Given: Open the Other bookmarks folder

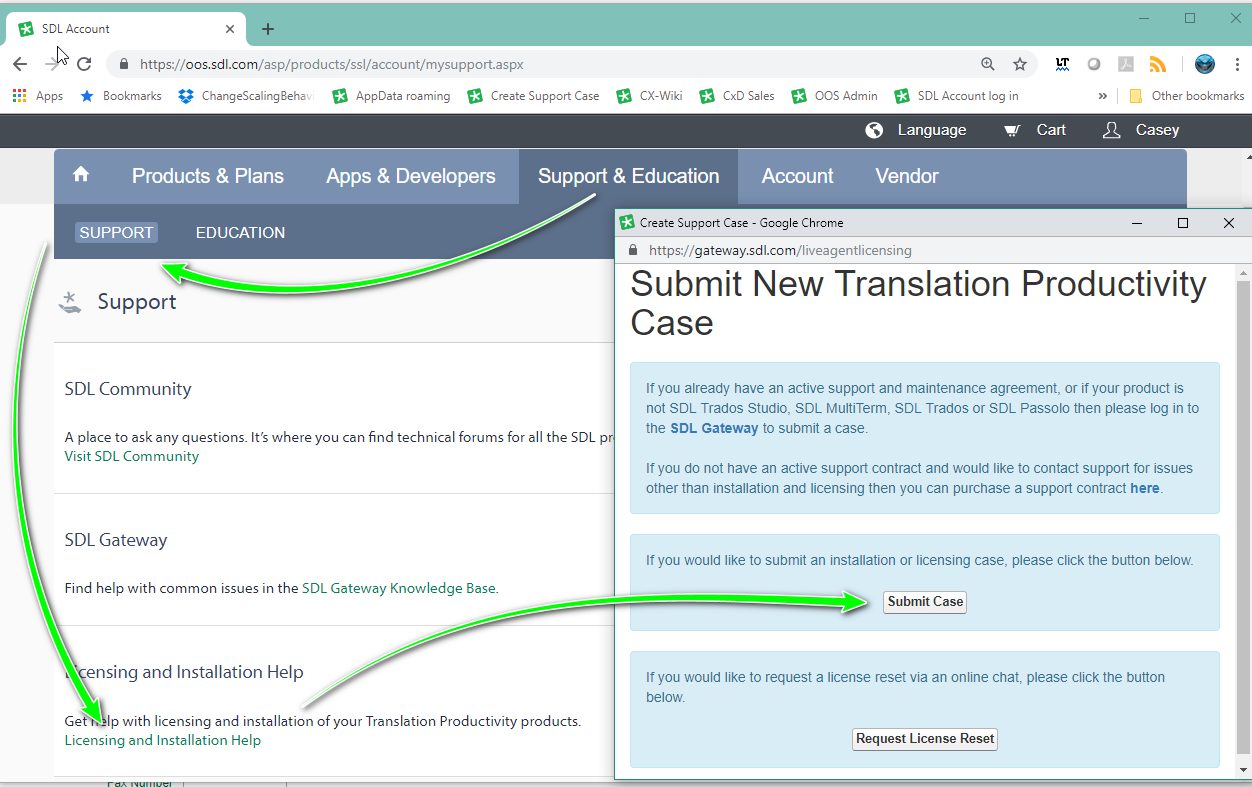Looking at the screenshot, I should click(x=1186, y=96).
